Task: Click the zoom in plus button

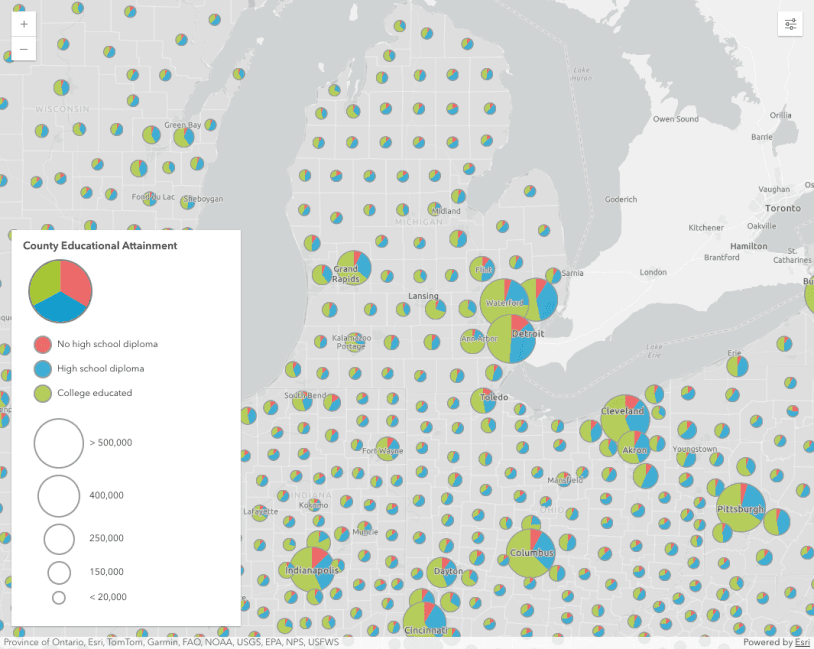Action: [x=23, y=23]
